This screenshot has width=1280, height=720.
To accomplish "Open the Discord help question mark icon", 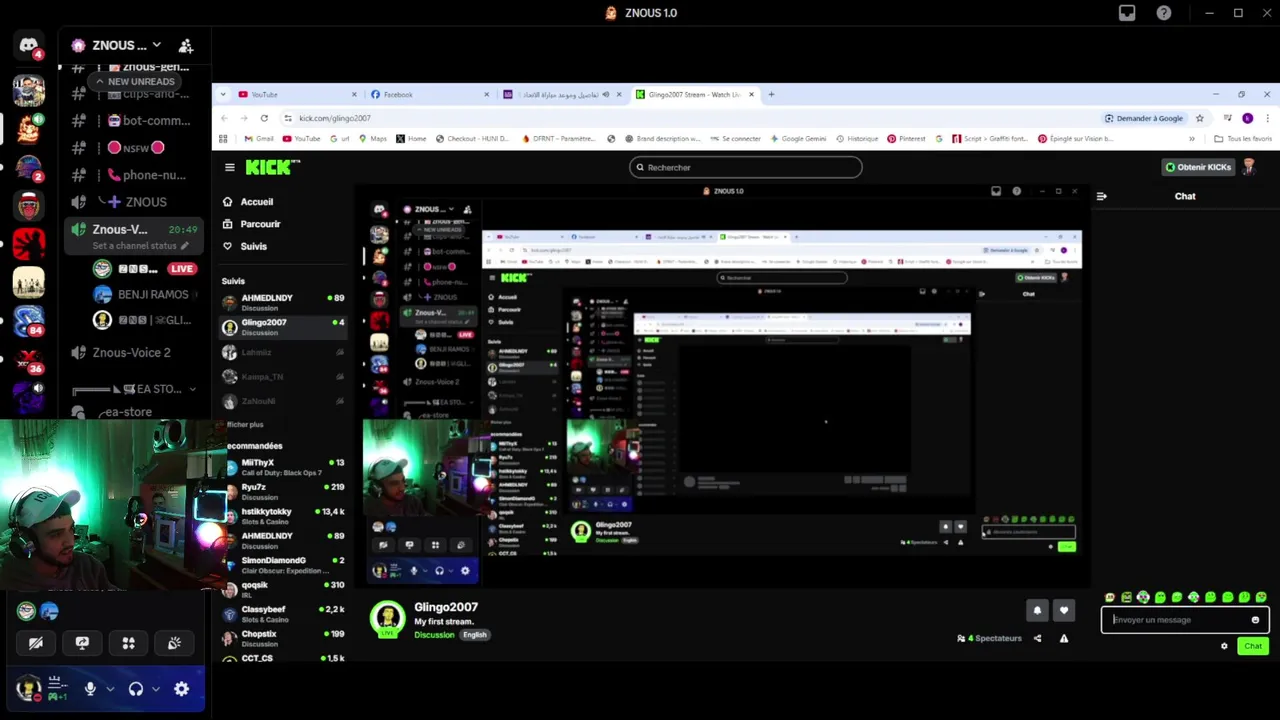I will click(x=1164, y=13).
